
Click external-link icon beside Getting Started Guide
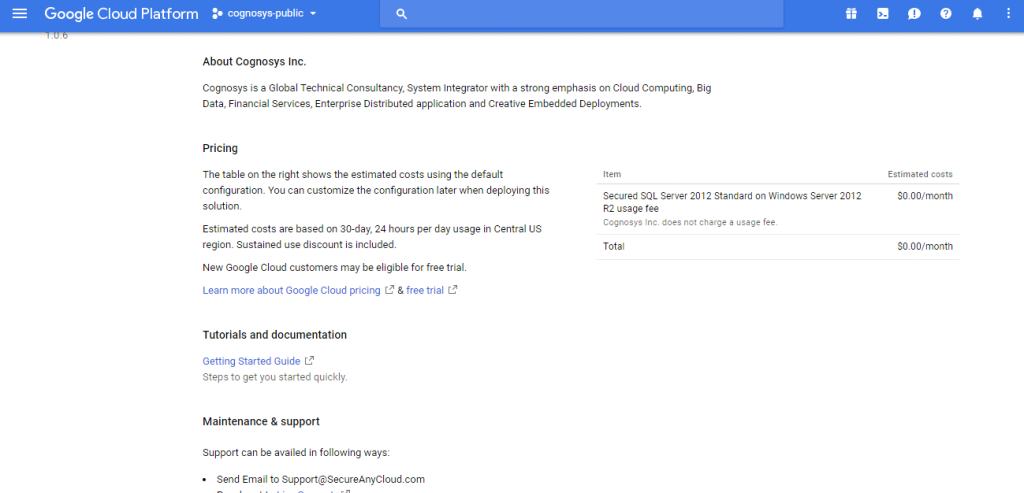(310, 361)
